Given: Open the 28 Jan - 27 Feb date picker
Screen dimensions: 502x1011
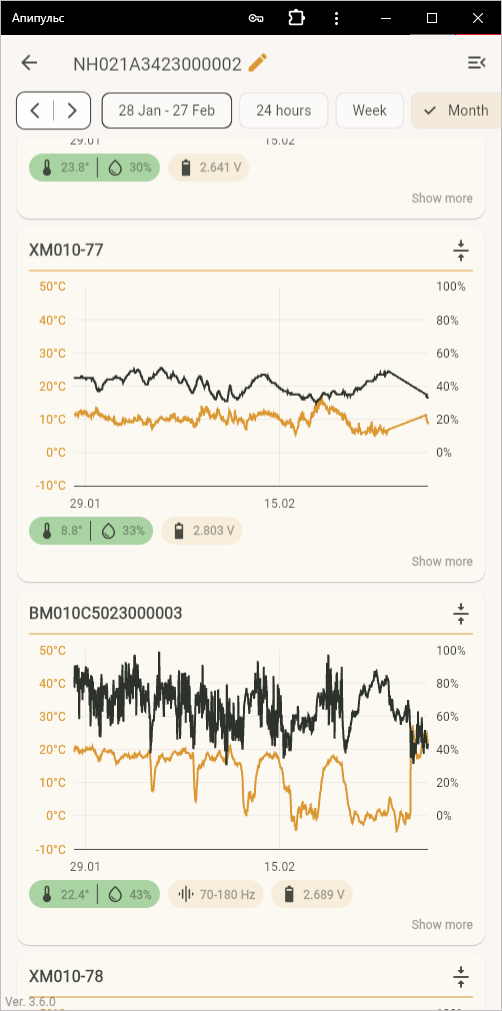Looking at the screenshot, I should click(x=167, y=110).
